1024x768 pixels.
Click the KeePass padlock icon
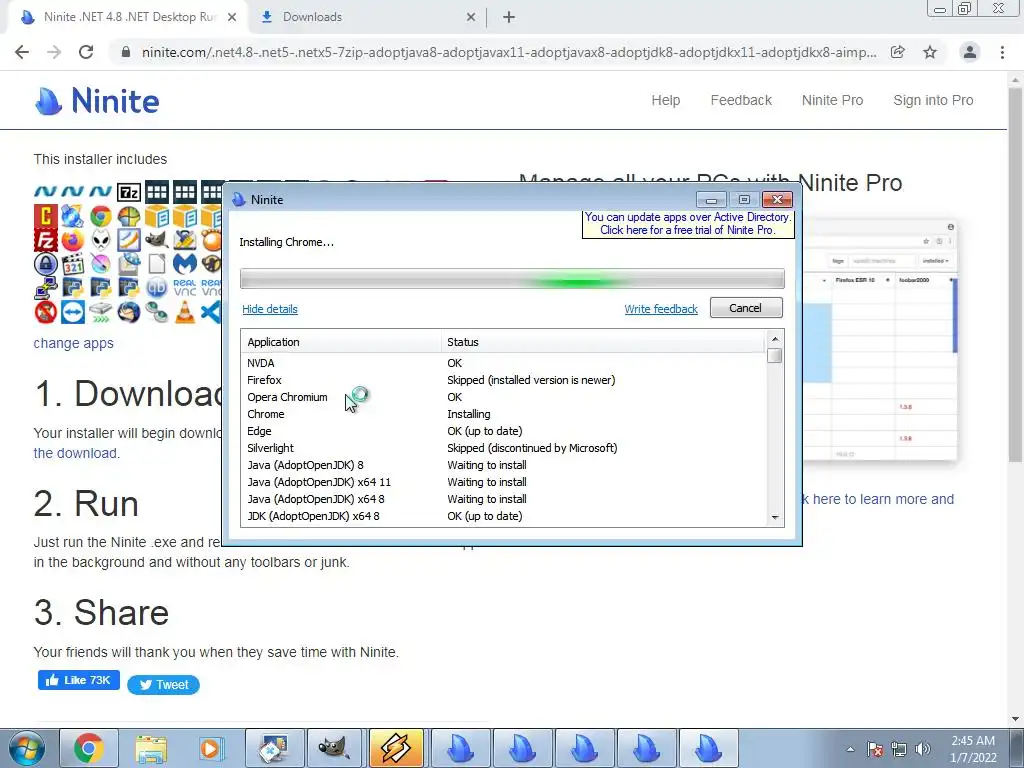click(45, 264)
